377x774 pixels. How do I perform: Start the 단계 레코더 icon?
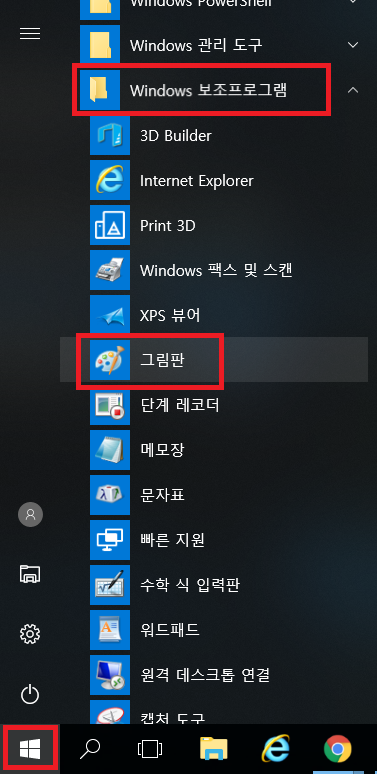(110, 405)
